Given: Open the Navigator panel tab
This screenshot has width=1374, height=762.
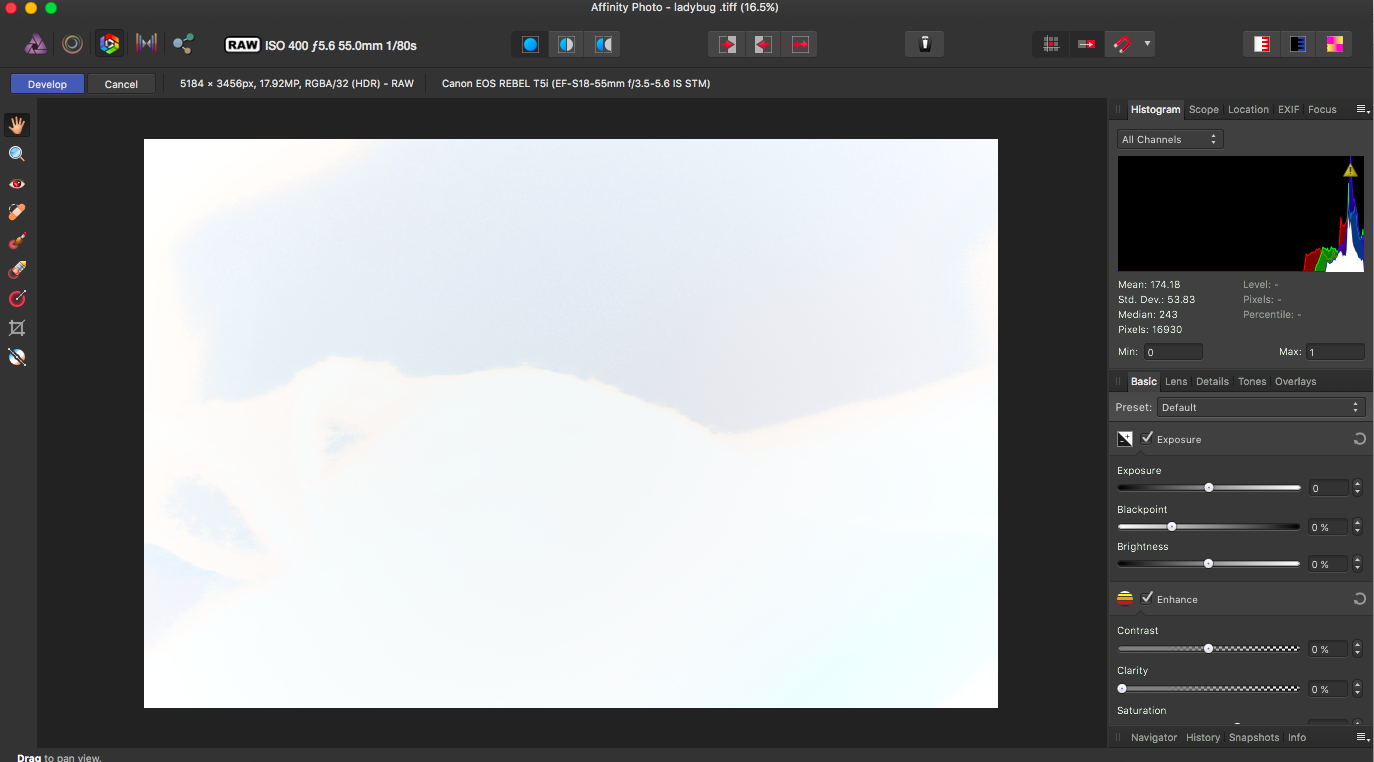Looking at the screenshot, I should click(1154, 737).
